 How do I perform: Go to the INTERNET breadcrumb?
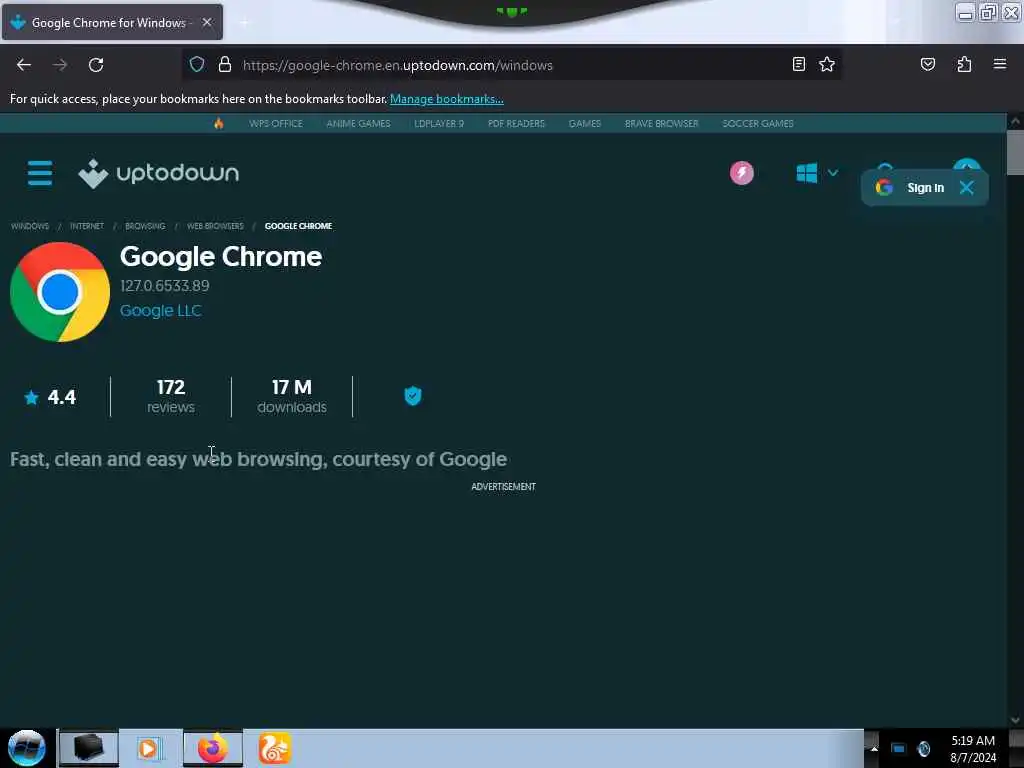pyautogui.click(x=87, y=226)
